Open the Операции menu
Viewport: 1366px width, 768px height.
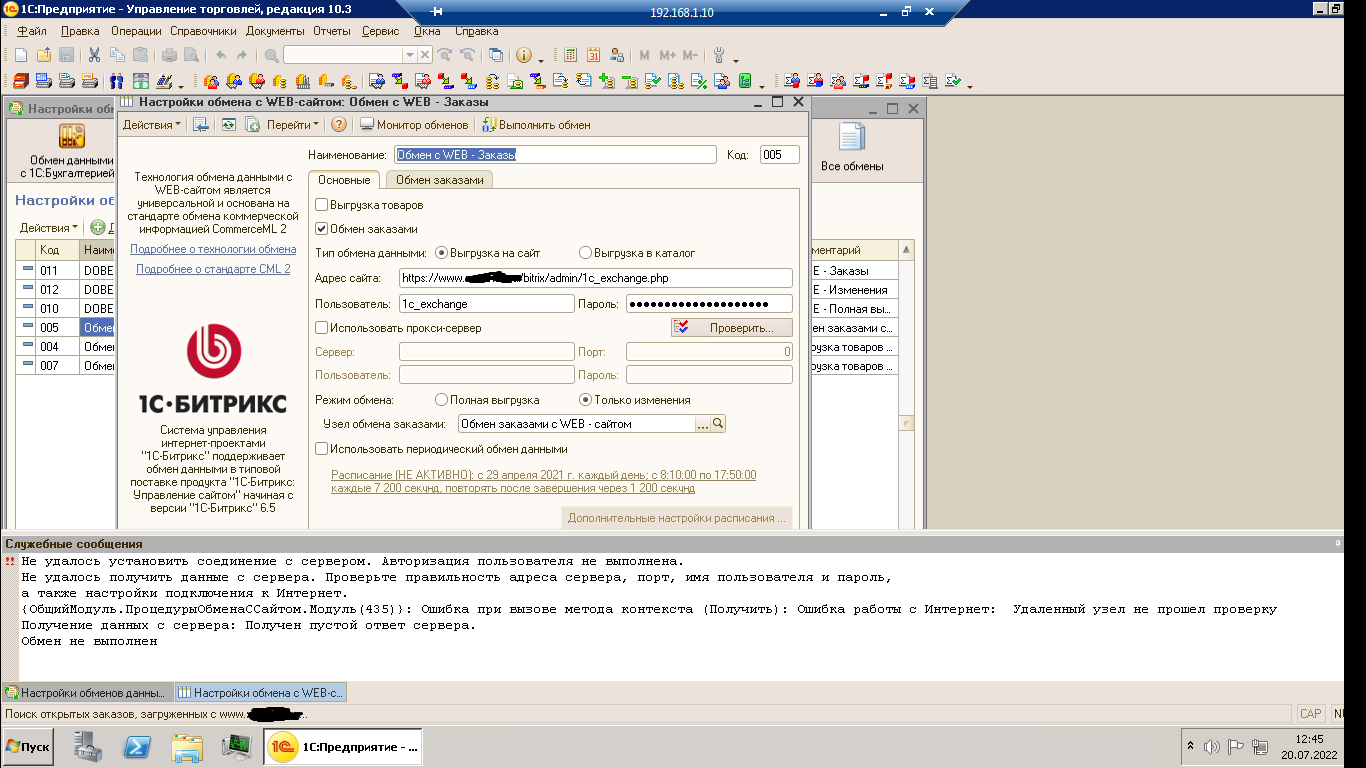[x=136, y=31]
